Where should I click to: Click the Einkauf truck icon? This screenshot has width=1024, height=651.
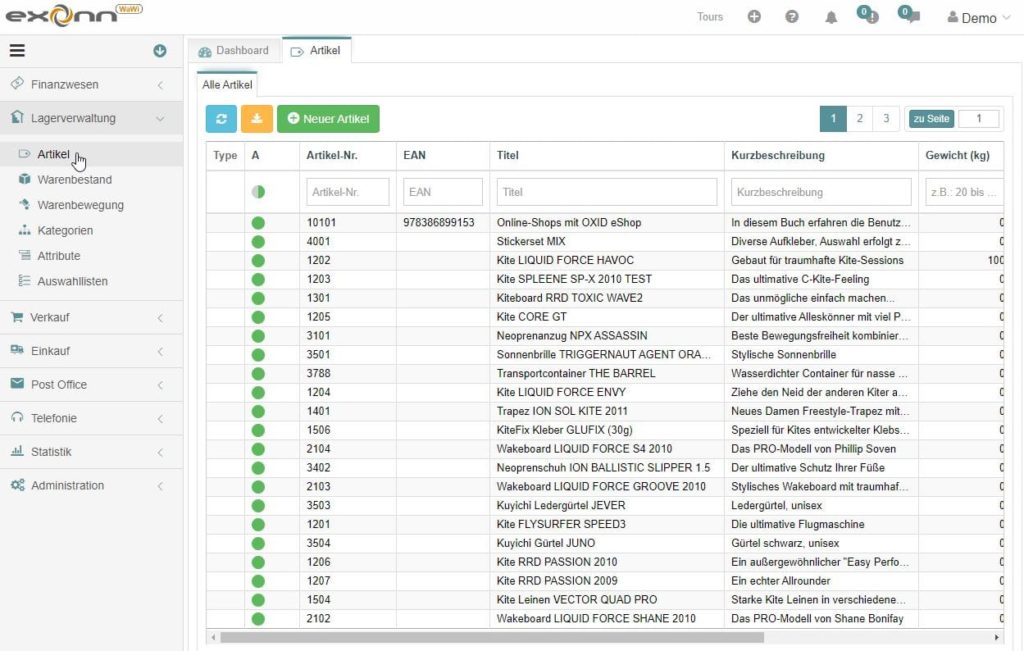[x=17, y=350]
